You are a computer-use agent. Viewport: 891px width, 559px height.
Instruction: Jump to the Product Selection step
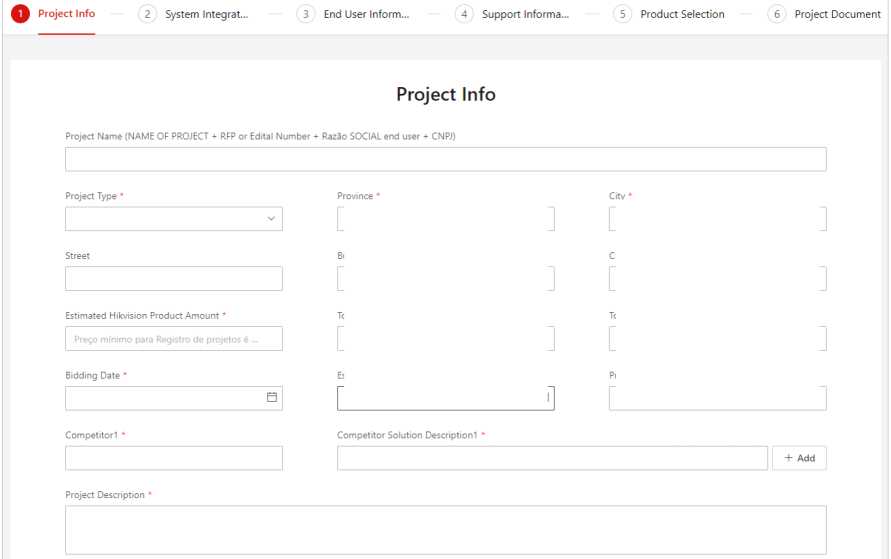(682, 14)
